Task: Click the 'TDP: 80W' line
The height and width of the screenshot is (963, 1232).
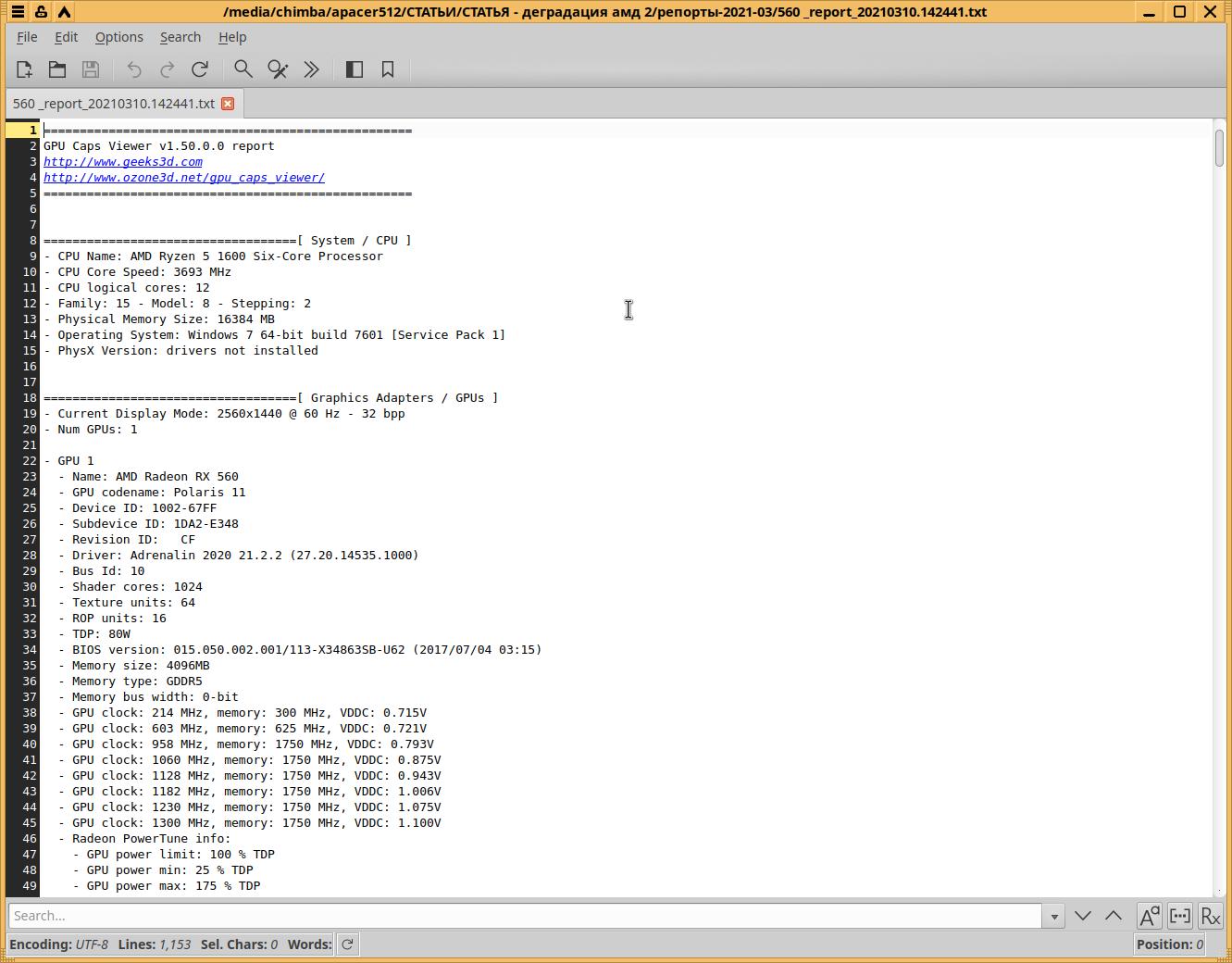Action: click(x=94, y=634)
